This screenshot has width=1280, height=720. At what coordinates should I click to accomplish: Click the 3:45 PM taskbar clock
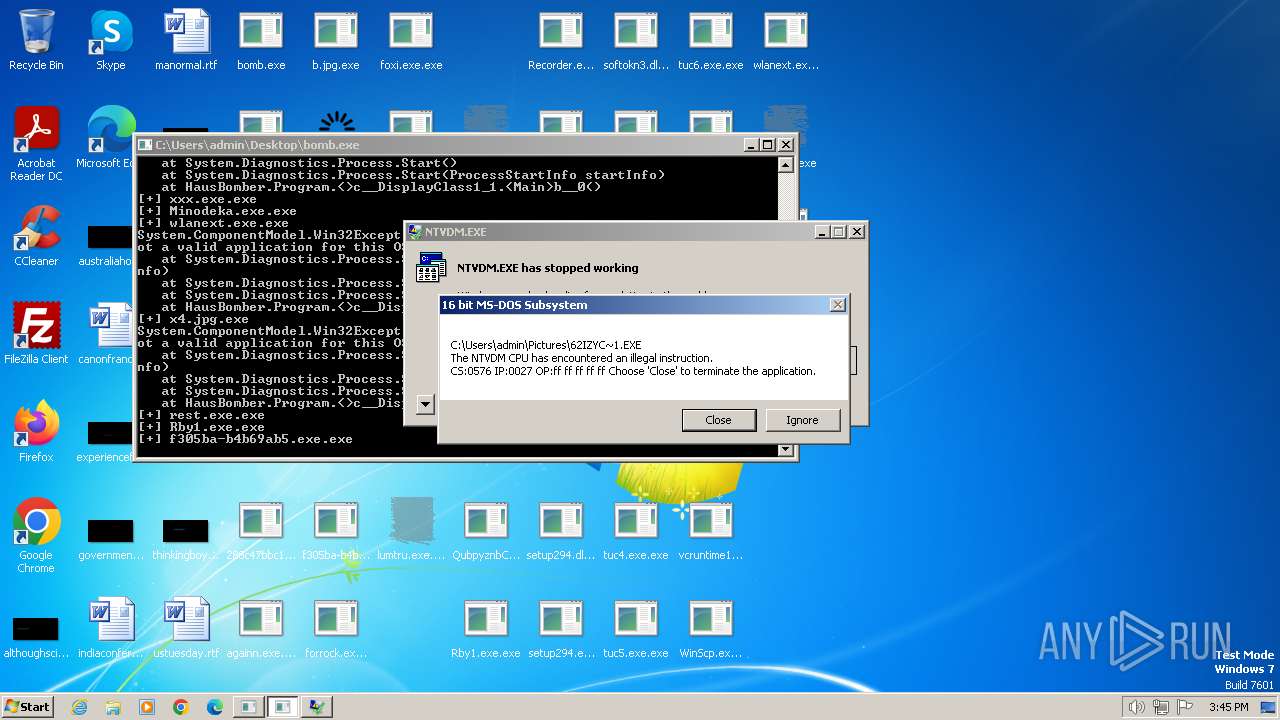pyautogui.click(x=1228, y=707)
